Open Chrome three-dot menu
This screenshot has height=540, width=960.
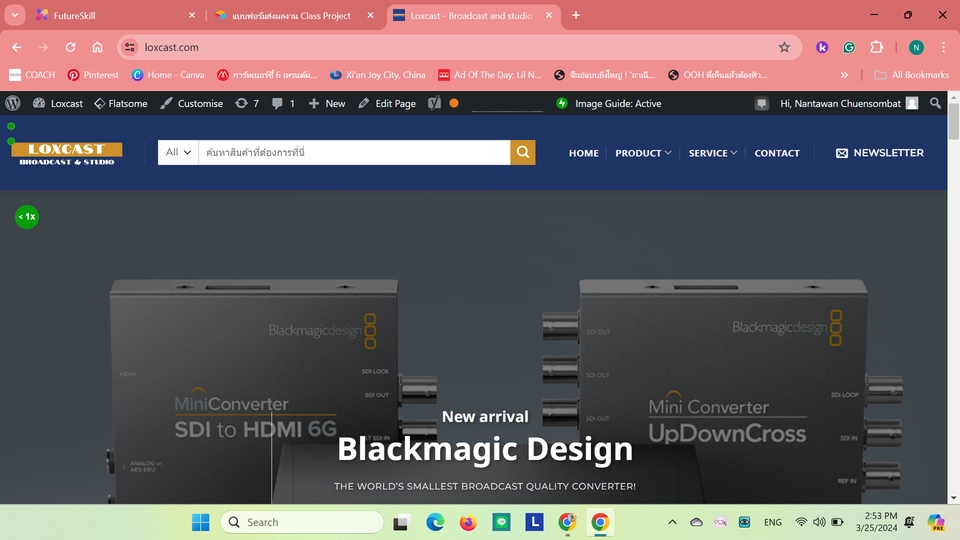coord(943,47)
